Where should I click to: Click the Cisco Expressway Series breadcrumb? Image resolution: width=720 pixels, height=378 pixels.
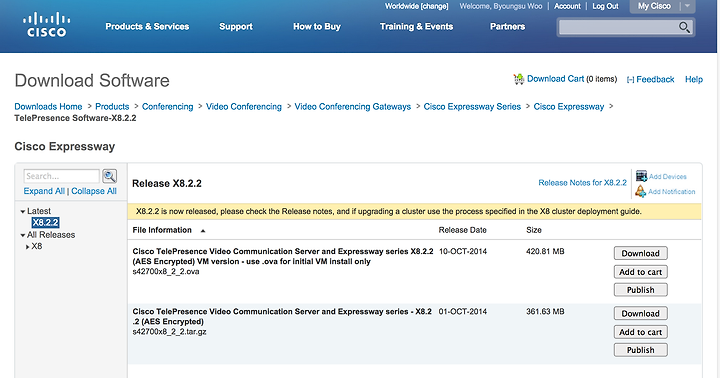tap(472, 107)
